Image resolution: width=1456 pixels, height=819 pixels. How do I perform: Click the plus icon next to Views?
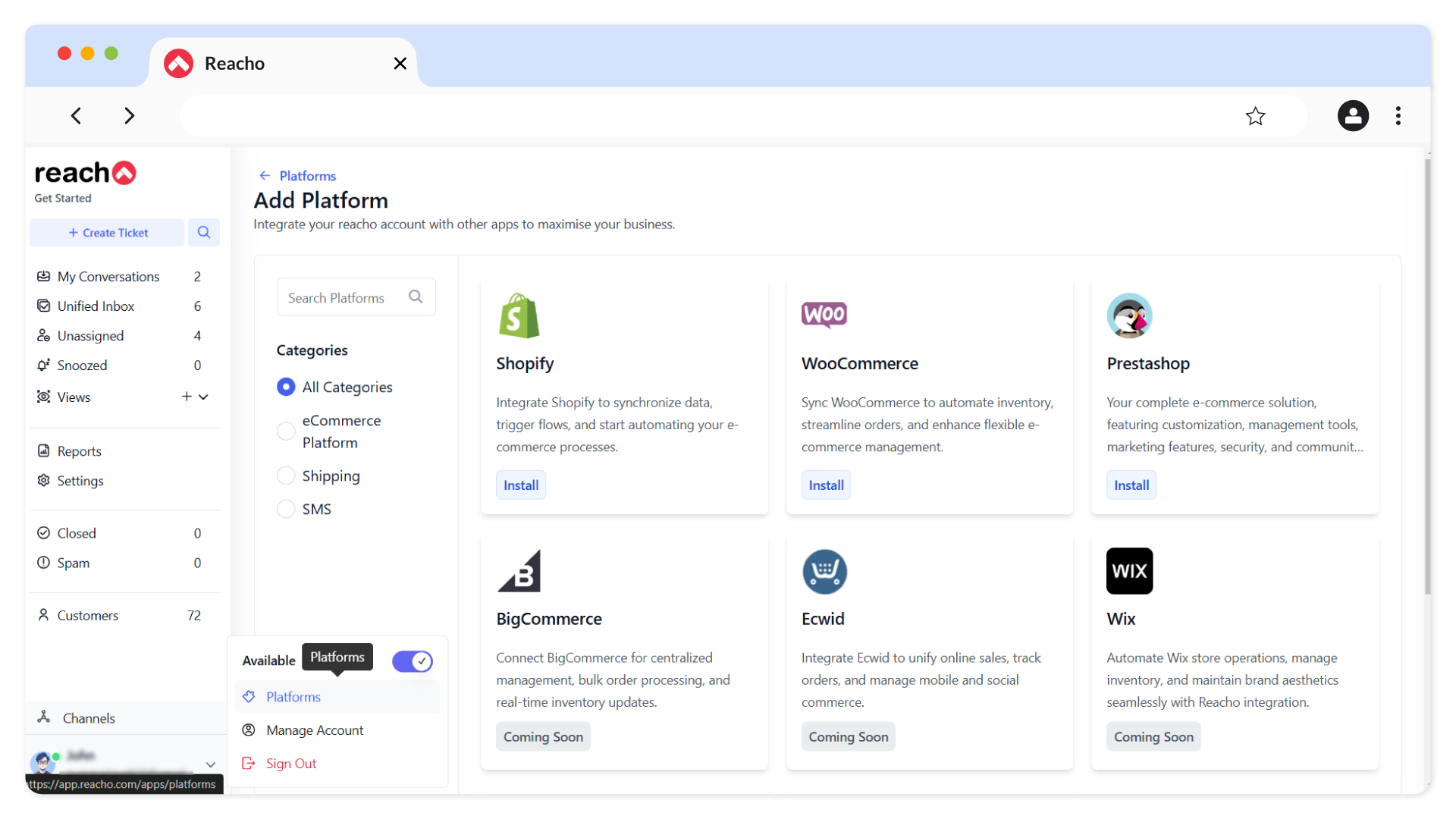[187, 397]
